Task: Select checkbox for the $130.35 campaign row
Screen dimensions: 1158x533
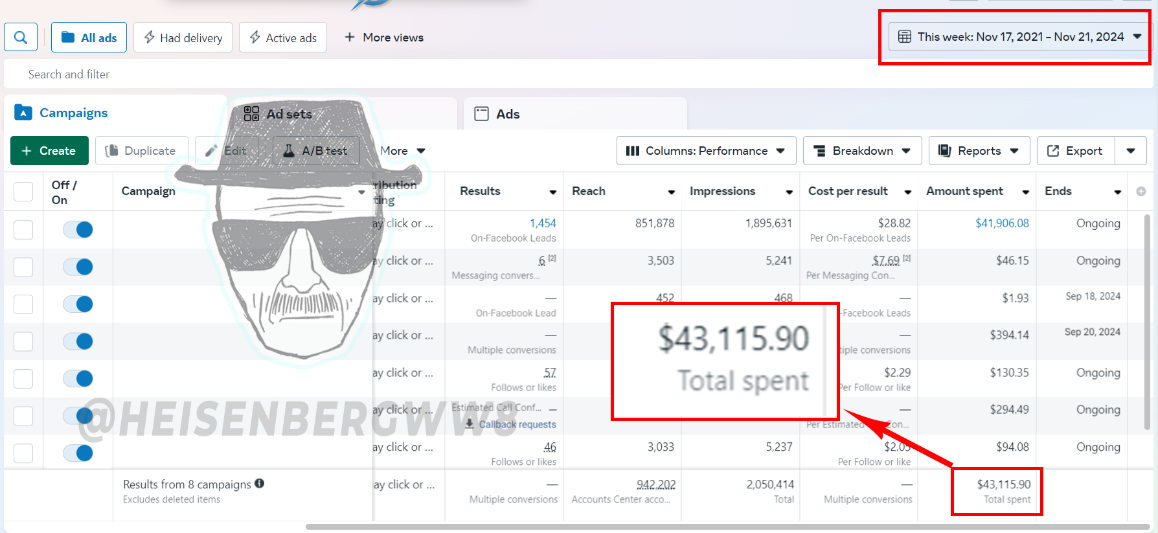Action: 24,379
